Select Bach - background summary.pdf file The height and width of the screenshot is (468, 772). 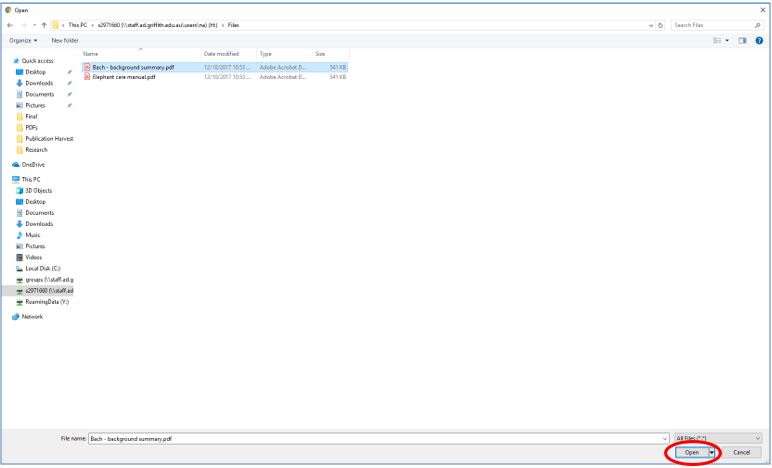pos(136,67)
